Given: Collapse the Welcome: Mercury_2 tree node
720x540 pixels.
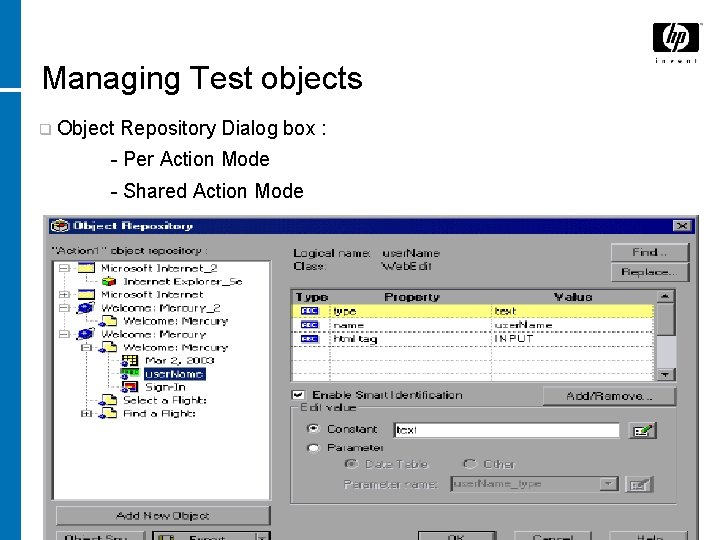Looking at the screenshot, I should pyautogui.click(x=64, y=308).
